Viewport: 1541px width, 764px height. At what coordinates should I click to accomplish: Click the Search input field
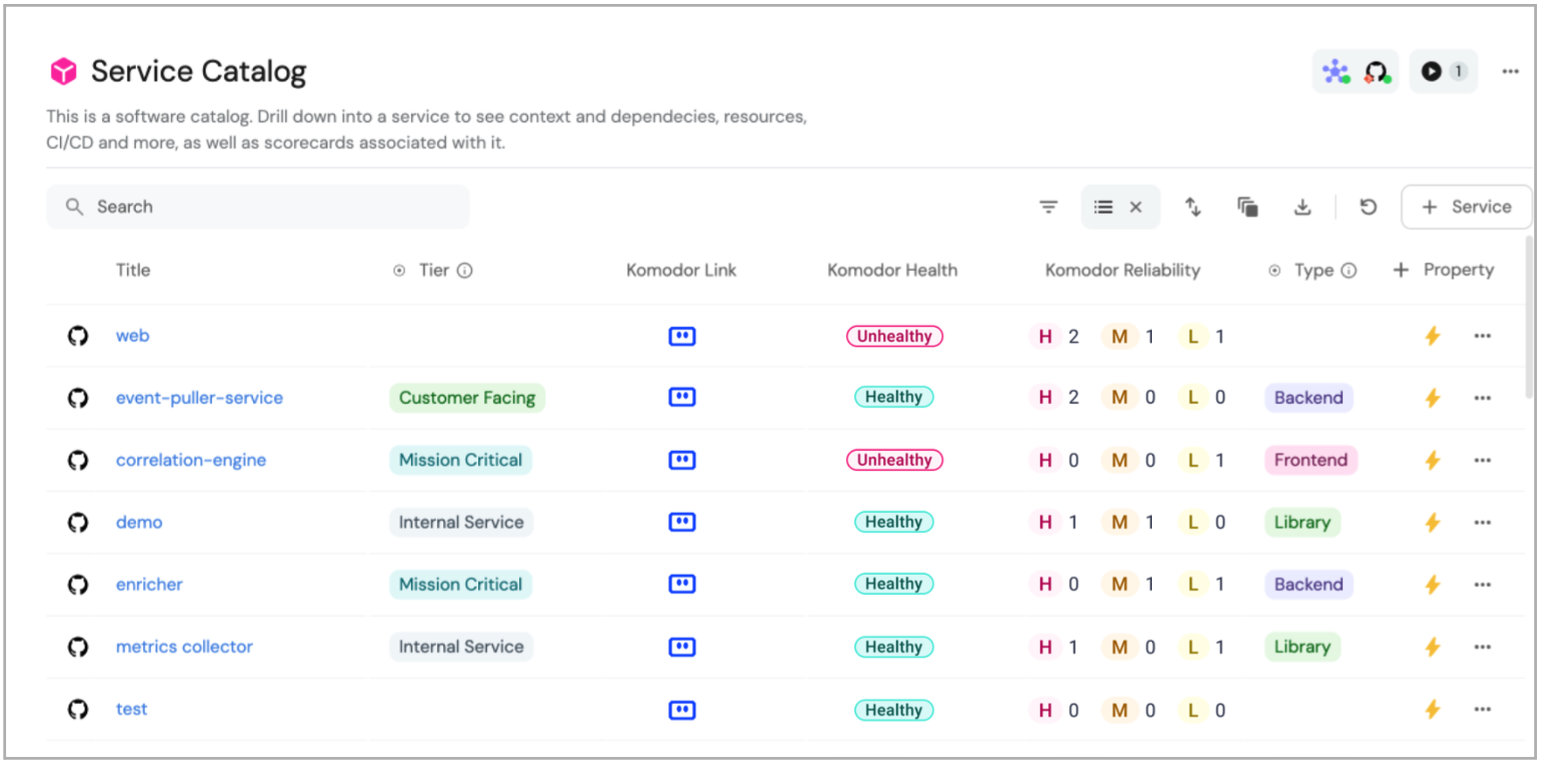tap(257, 207)
